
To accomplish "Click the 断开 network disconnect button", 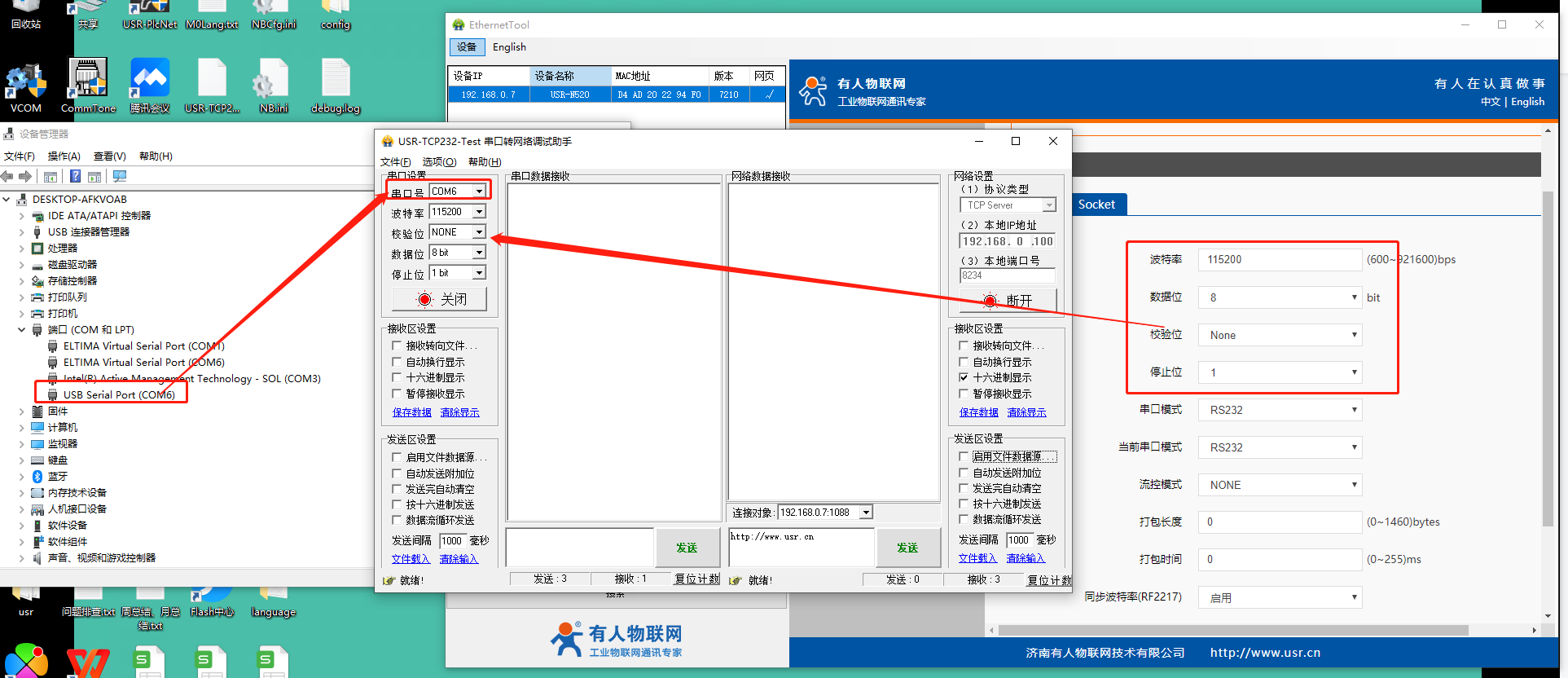I will [x=1008, y=300].
